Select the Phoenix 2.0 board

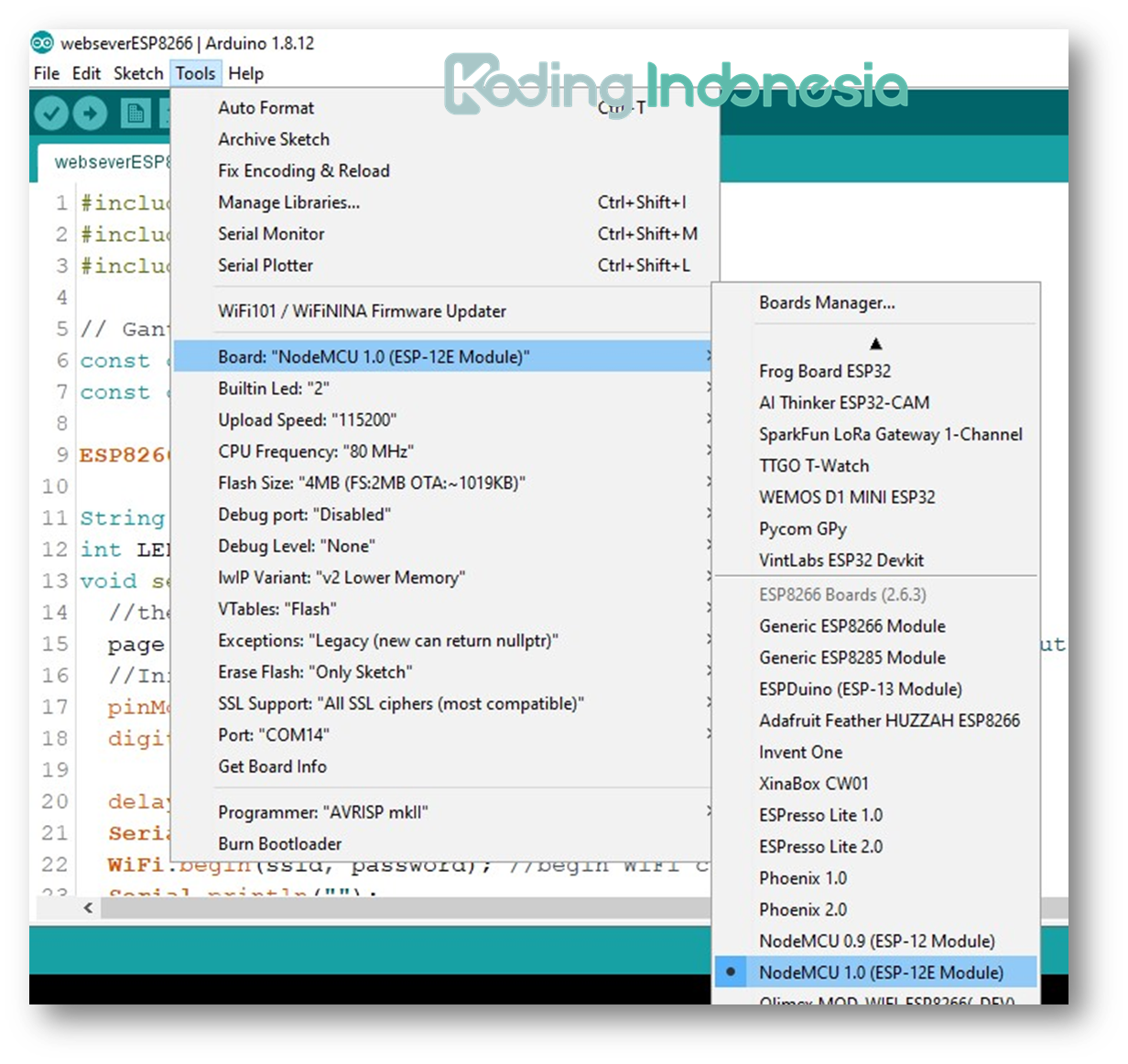(876, 909)
